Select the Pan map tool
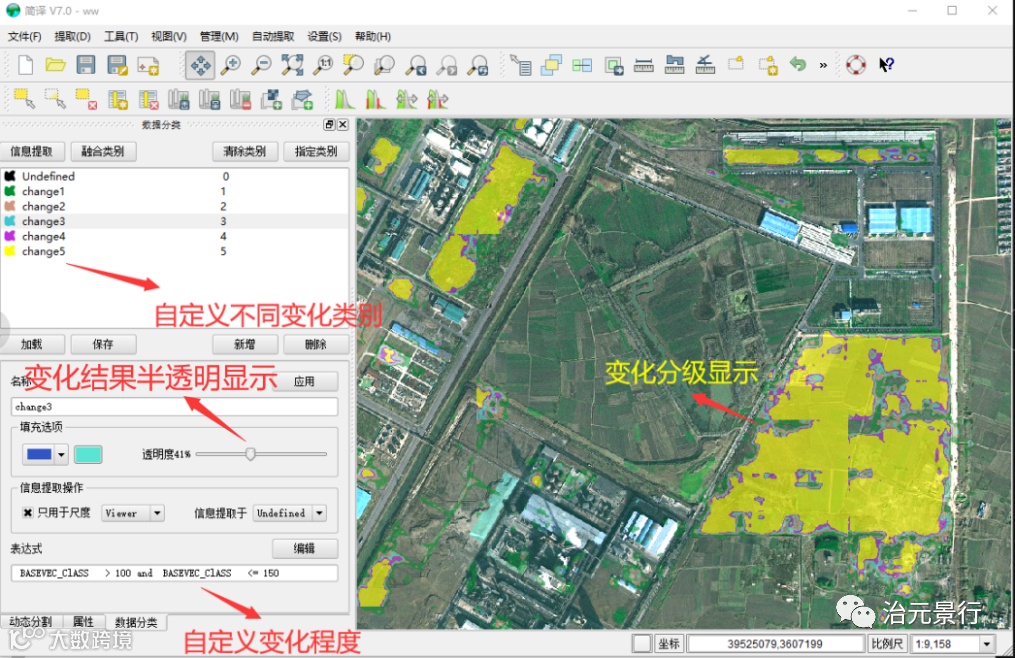Image resolution: width=1015 pixels, height=658 pixels. point(200,65)
